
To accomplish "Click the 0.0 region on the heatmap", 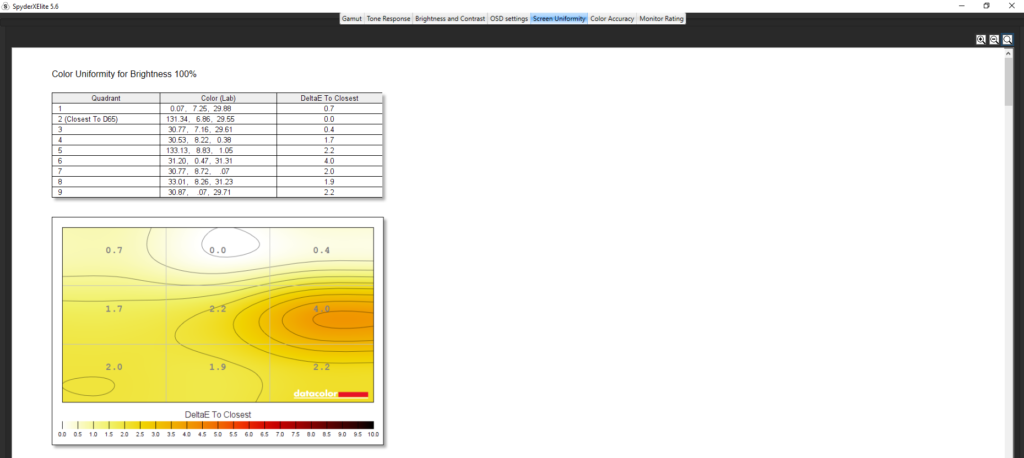I will point(218,250).
